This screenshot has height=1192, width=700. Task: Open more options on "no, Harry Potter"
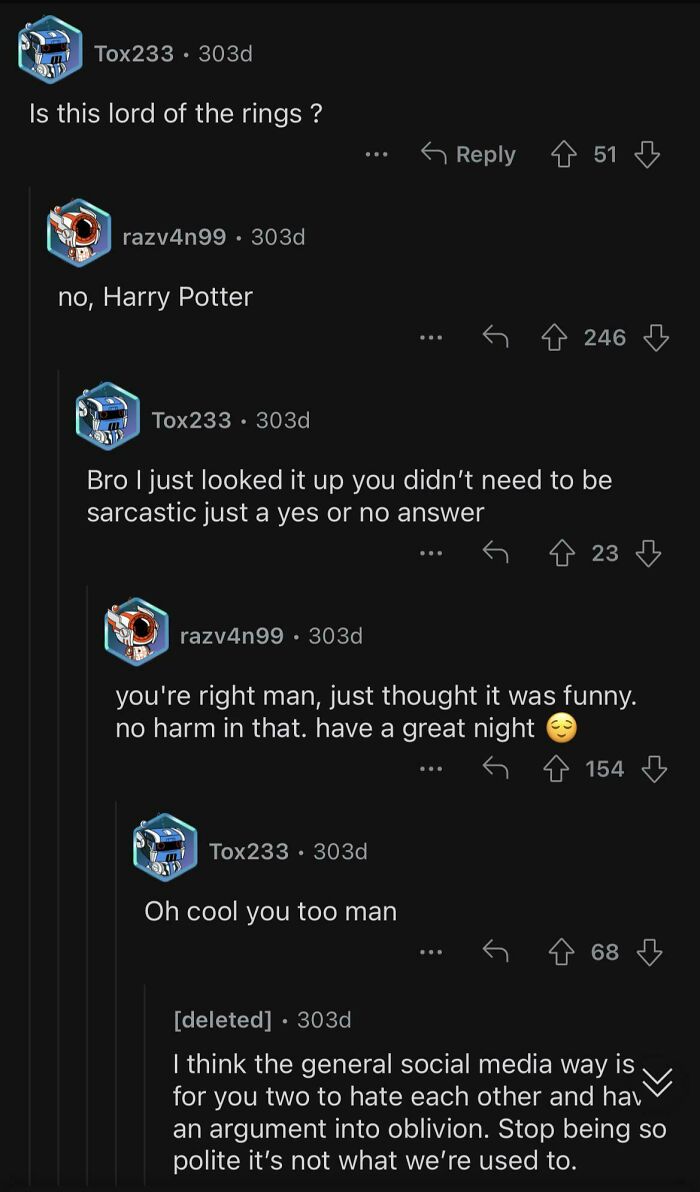click(431, 337)
